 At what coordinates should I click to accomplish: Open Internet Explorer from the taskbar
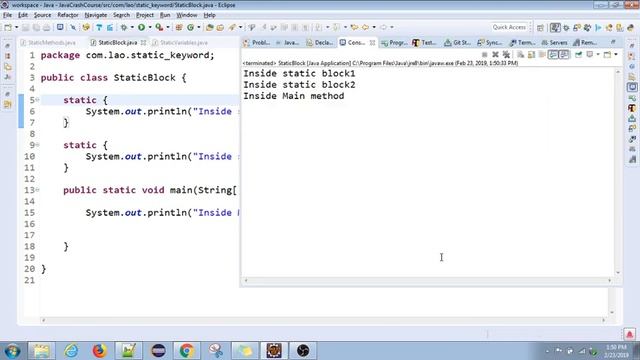tap(71, 351)
